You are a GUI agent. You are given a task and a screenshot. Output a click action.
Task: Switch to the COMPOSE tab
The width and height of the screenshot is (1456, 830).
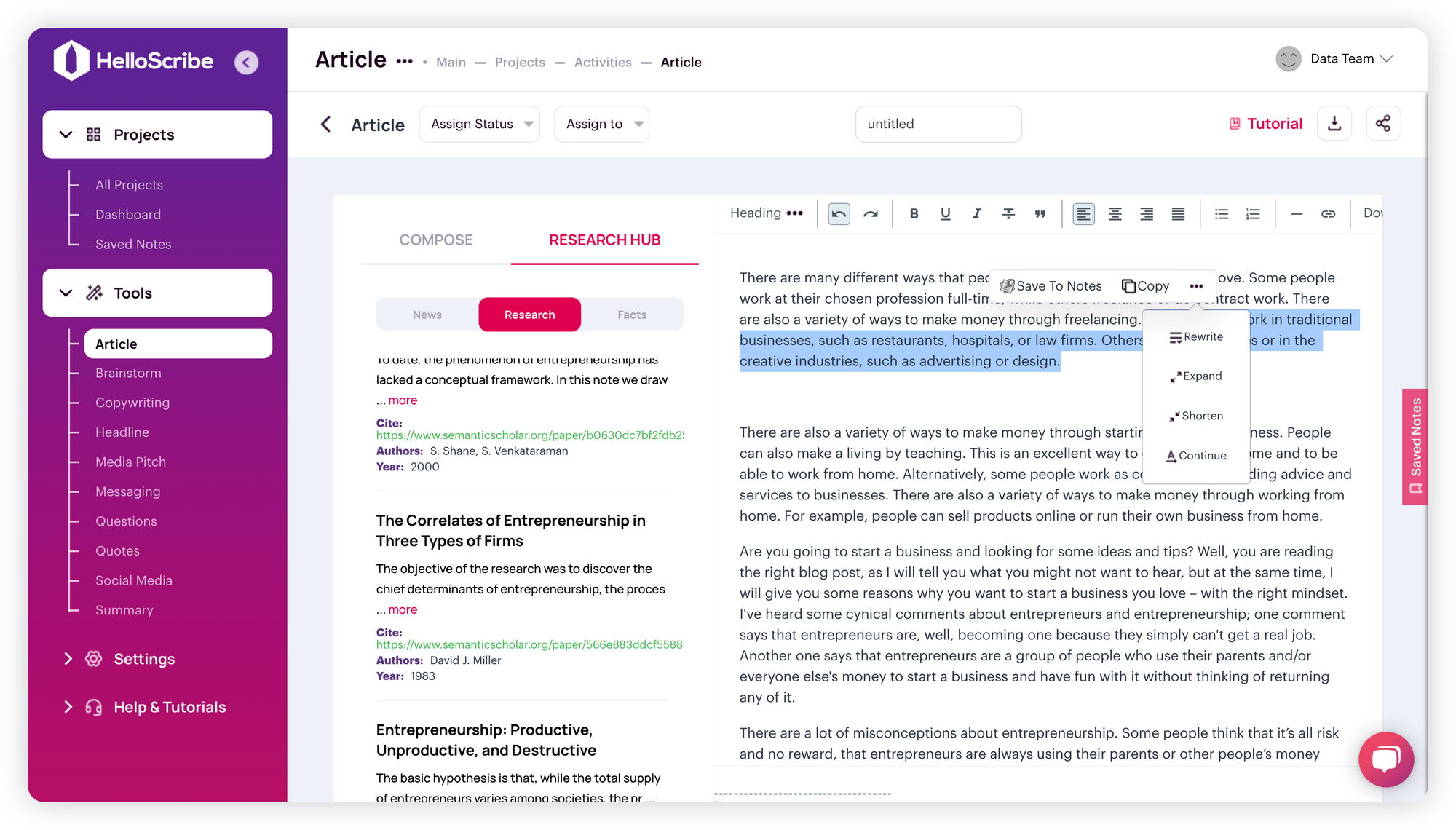click(x=436, y=240)
